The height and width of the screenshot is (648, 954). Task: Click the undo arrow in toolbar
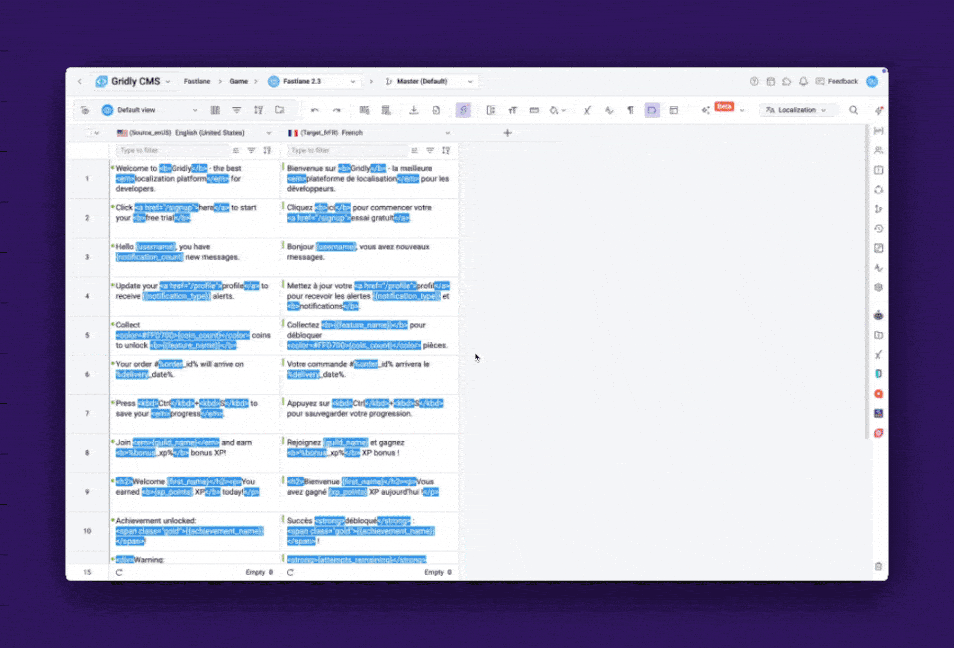tap(315, 110)
